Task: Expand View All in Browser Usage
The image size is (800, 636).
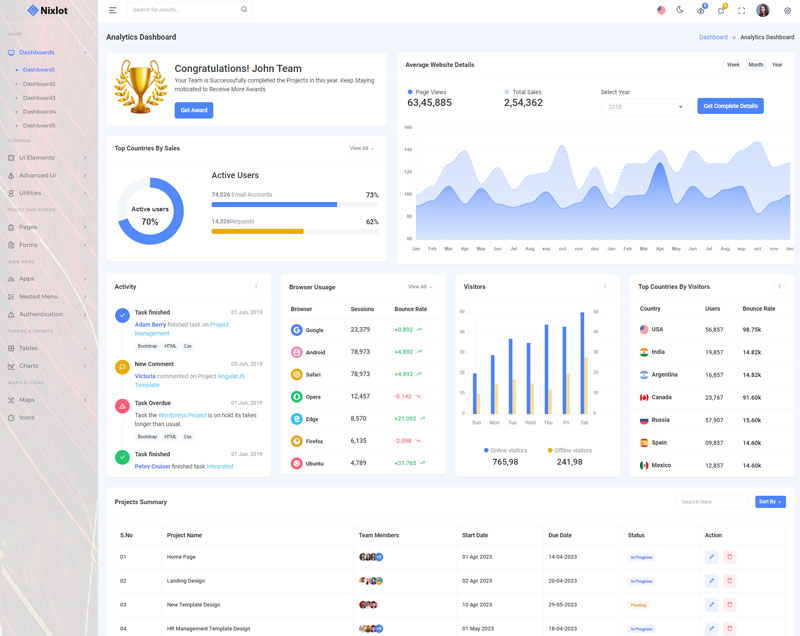Action: (x=420, y=287)
